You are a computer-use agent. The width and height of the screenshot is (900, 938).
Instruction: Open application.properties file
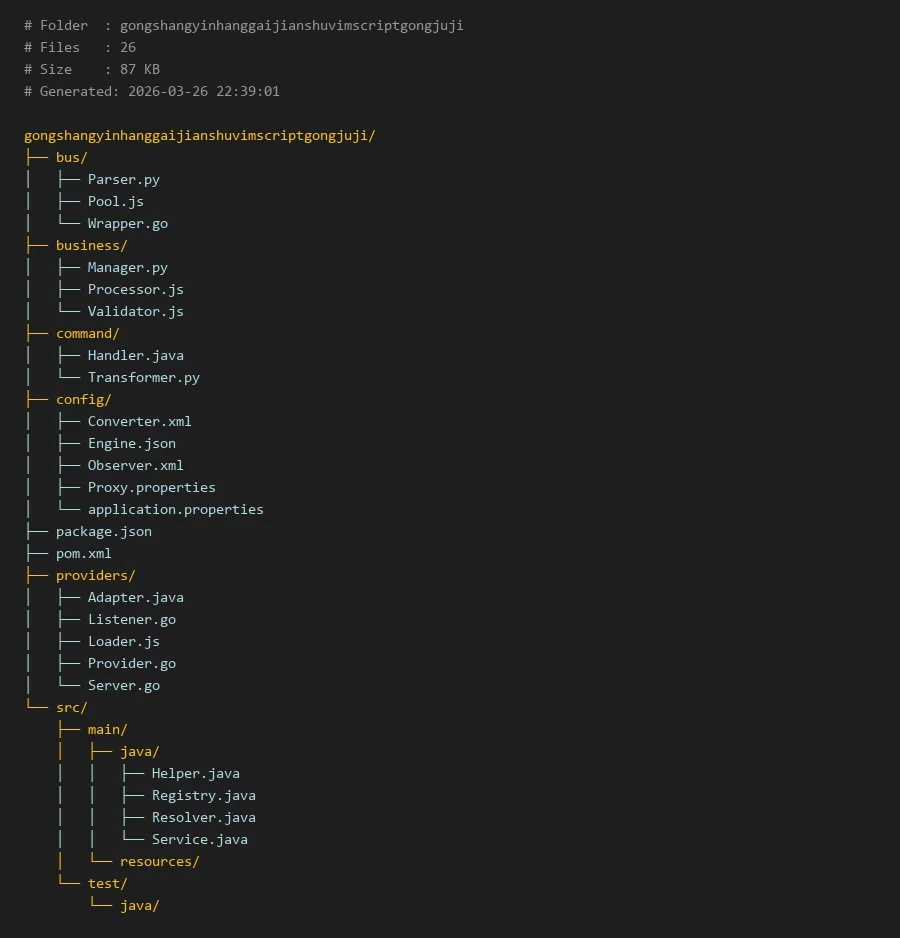pyautogui.click(x=175, y=509)
